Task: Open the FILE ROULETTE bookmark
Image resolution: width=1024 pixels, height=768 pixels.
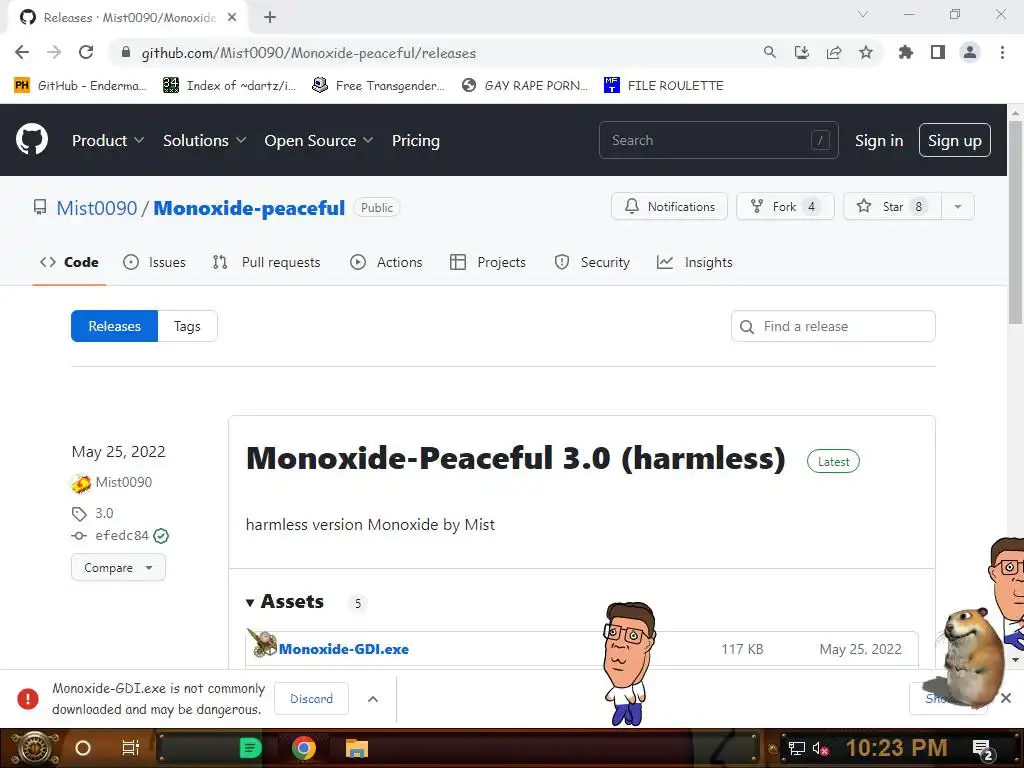Action: click(x=664, y=86)
